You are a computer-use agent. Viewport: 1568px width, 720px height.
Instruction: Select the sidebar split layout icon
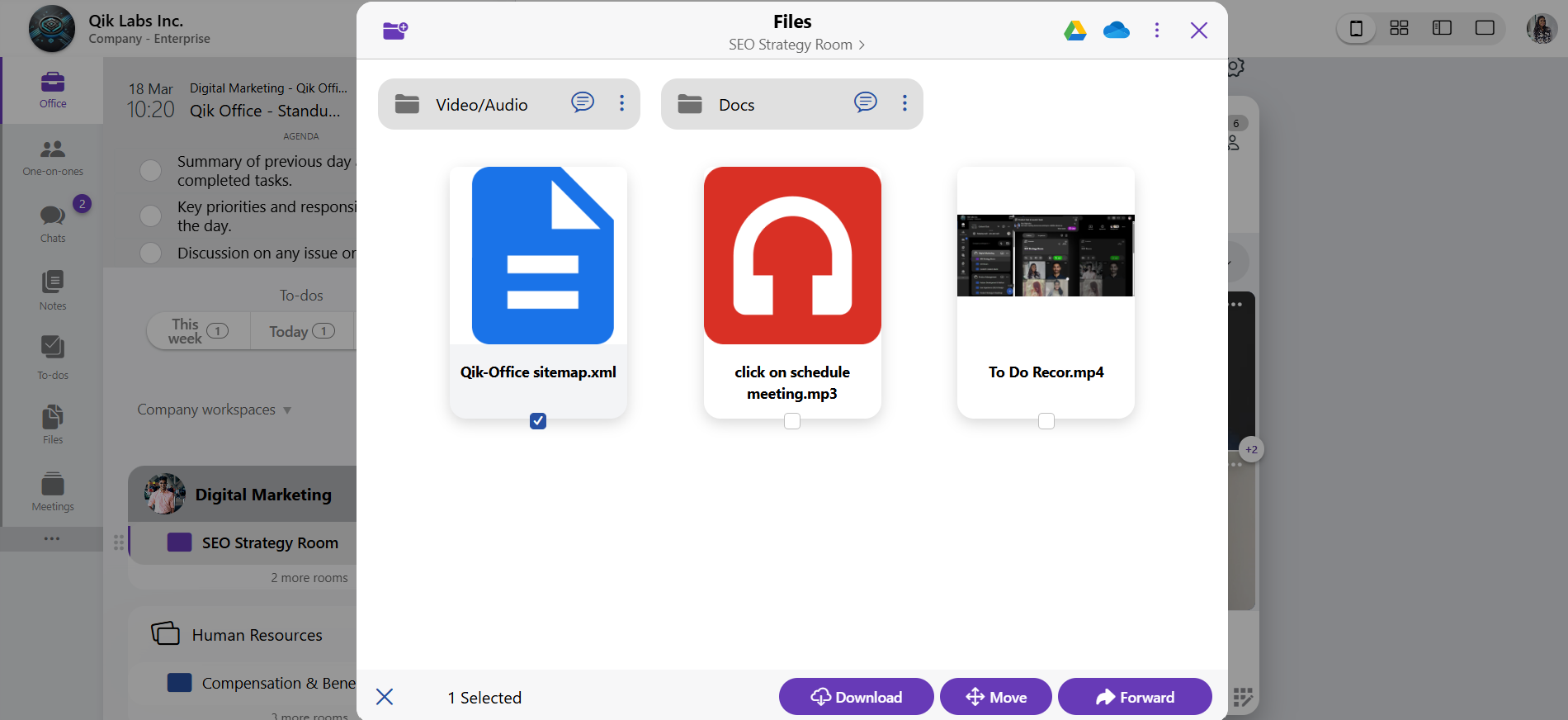click(x=1442, y=28)
